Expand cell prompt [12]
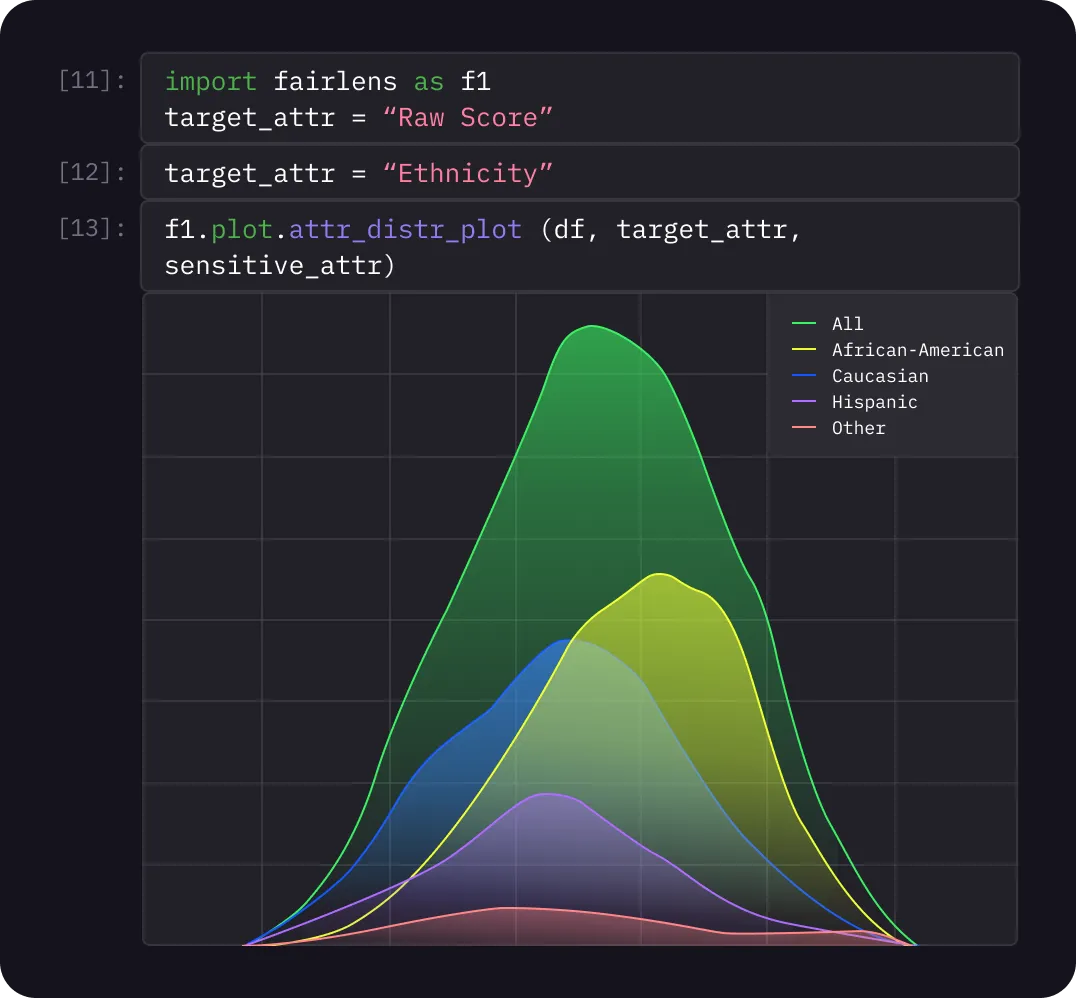The height and width of the screenshot is (998, 1076). (x=92, y=172)
